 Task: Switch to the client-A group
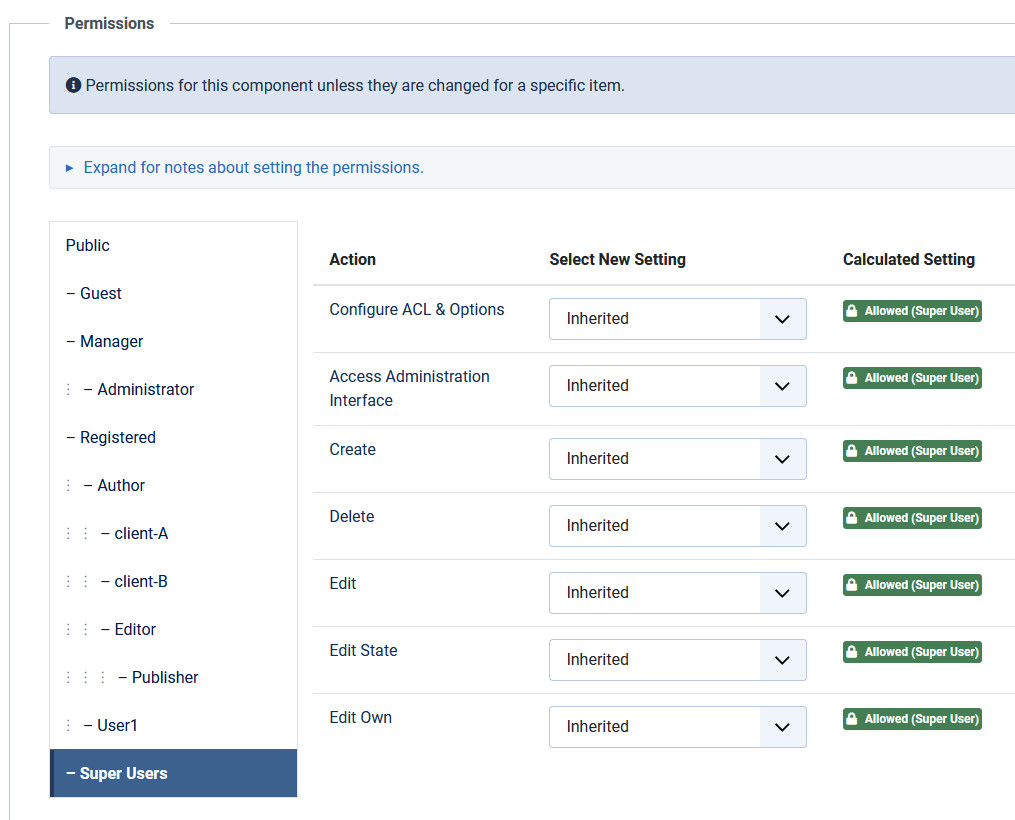(x=141, y=534)
